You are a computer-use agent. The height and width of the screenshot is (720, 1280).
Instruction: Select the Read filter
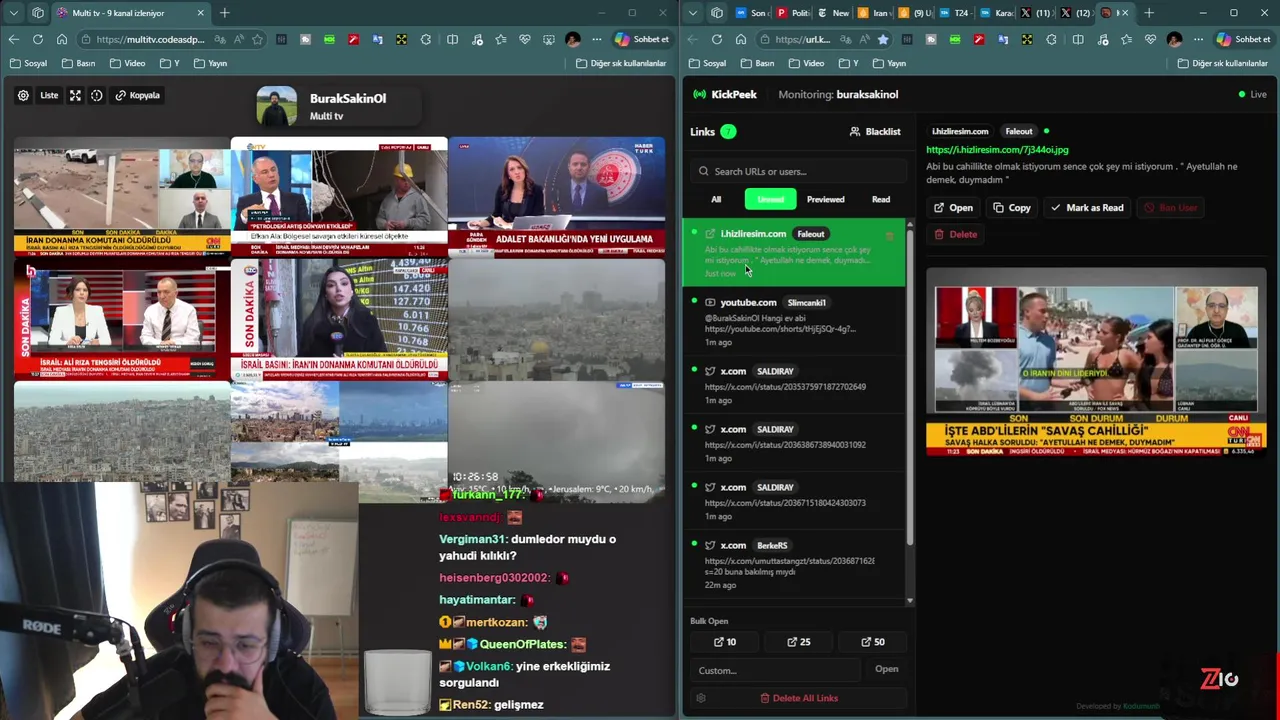(x=881, y=199)
